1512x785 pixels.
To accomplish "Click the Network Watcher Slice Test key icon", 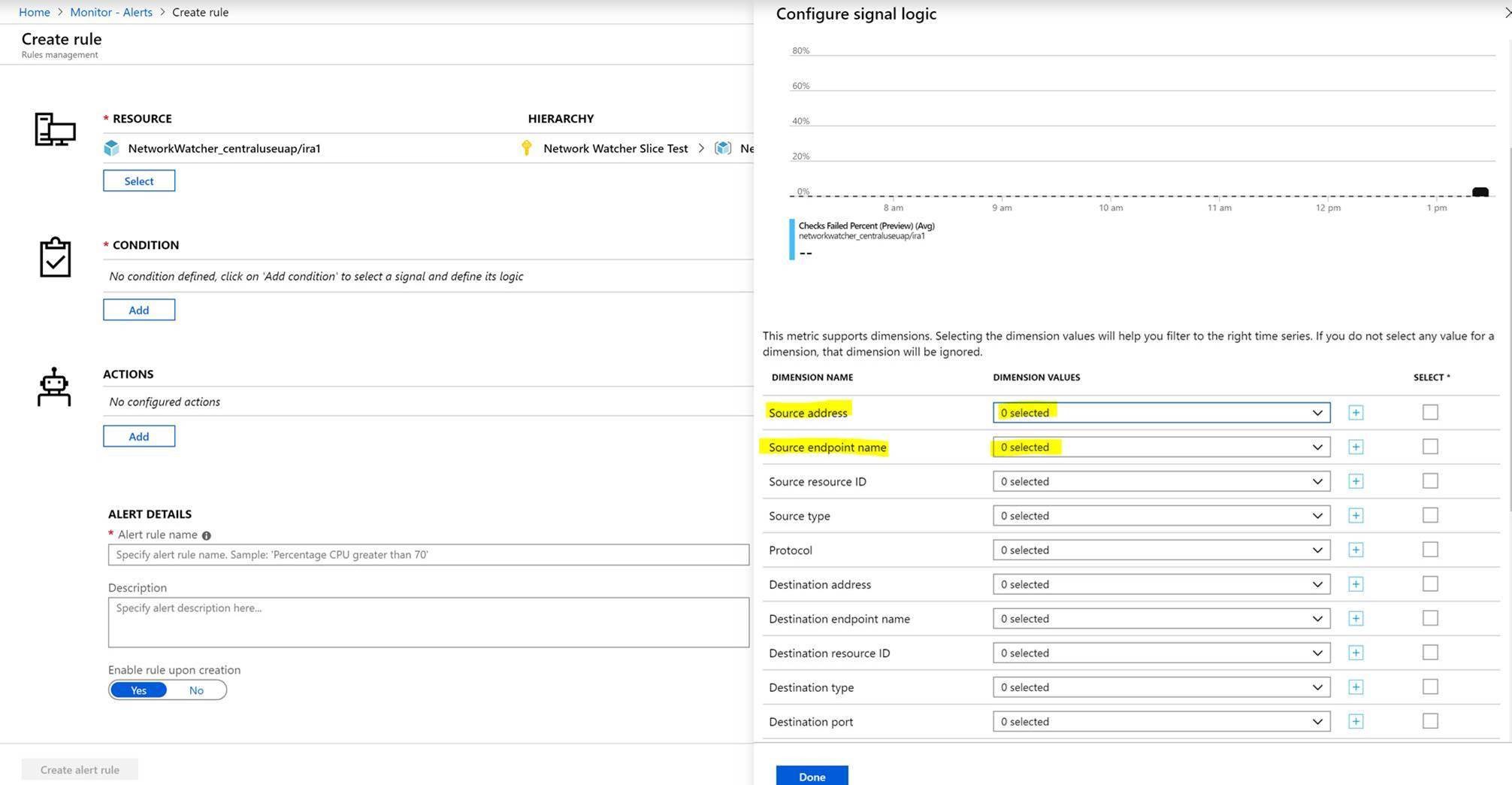I will (x=526, y=148).
